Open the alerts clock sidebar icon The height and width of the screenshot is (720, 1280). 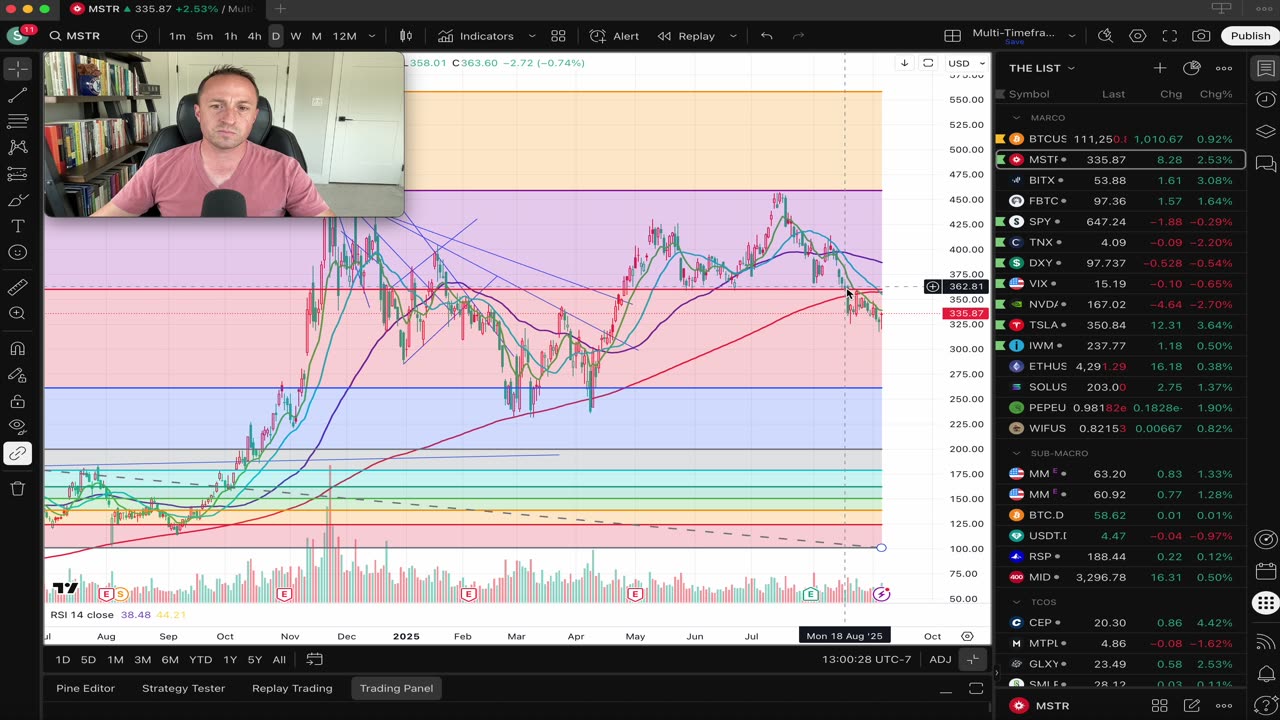tap(1265, 100)
